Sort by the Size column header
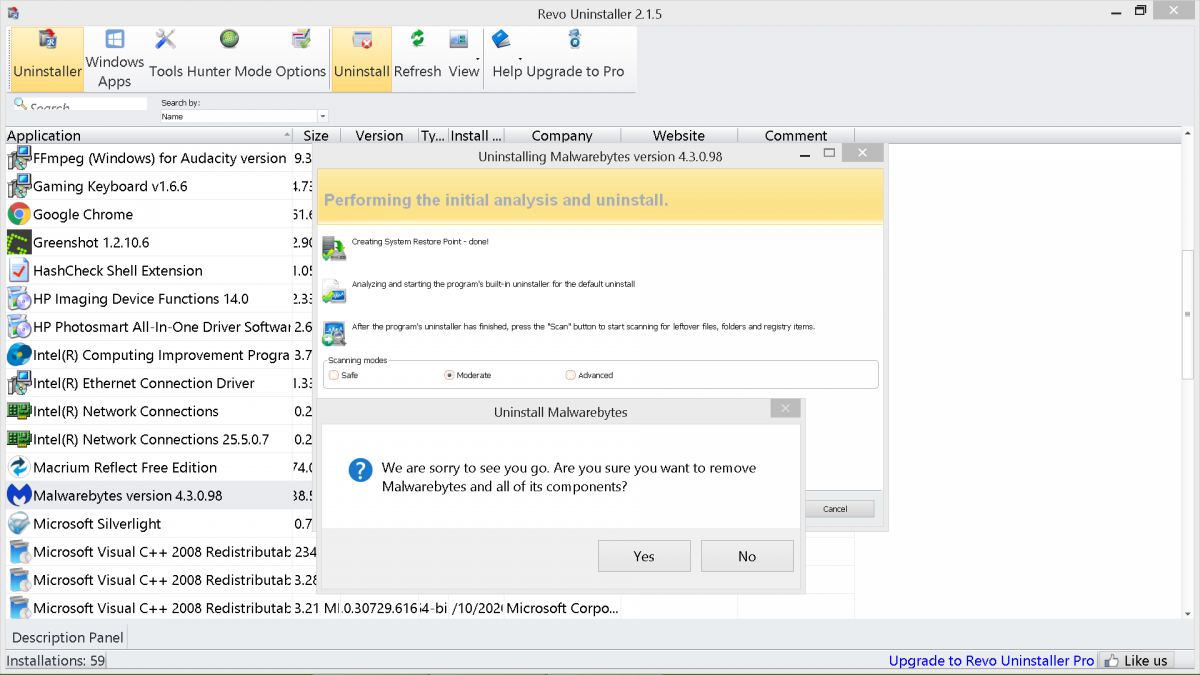The height and width of the screenshot is (675, 1200). pyautogui.click(x=316, y=136)
